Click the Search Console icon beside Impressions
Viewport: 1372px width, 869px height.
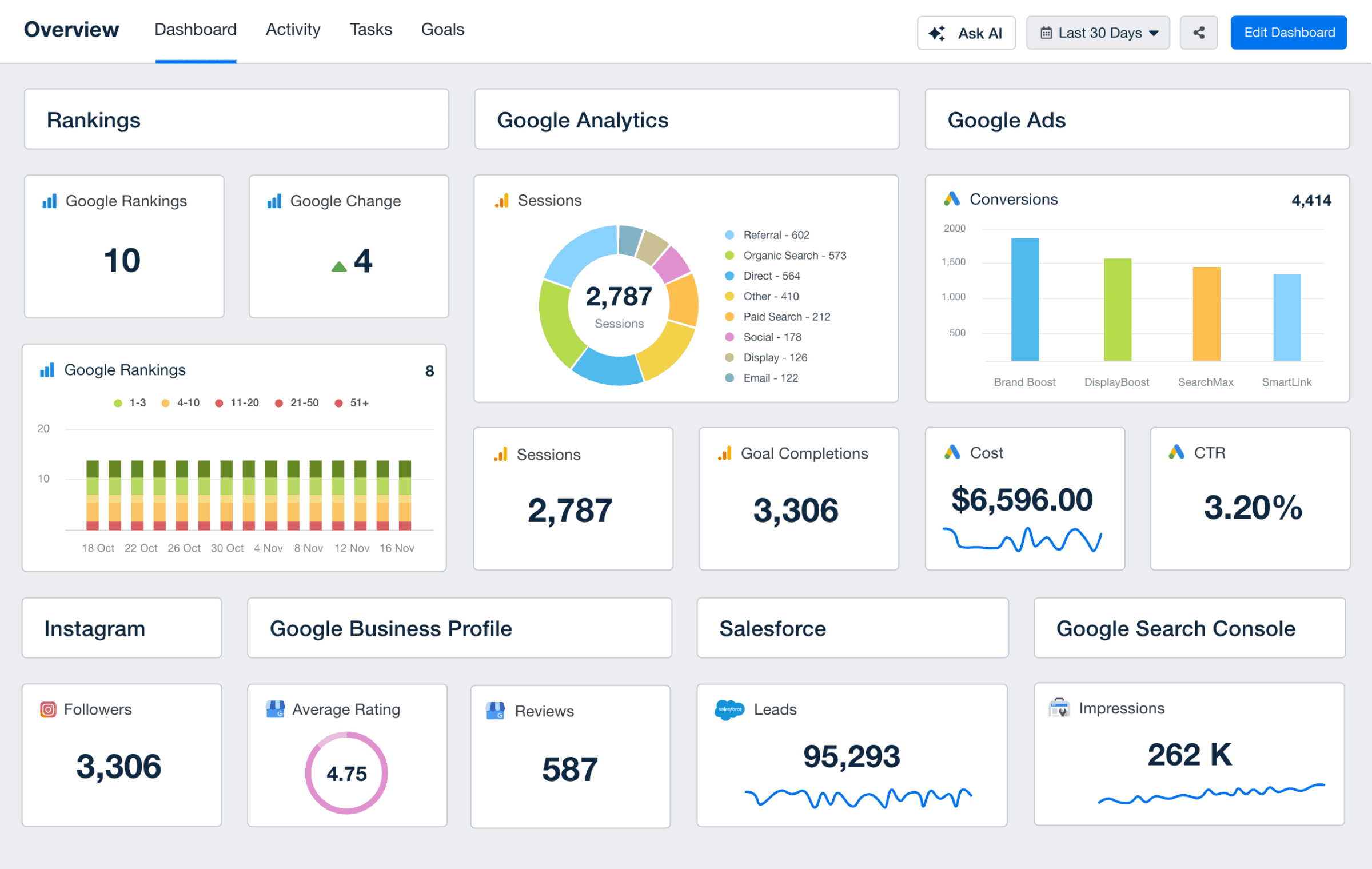click(1059, 708)
